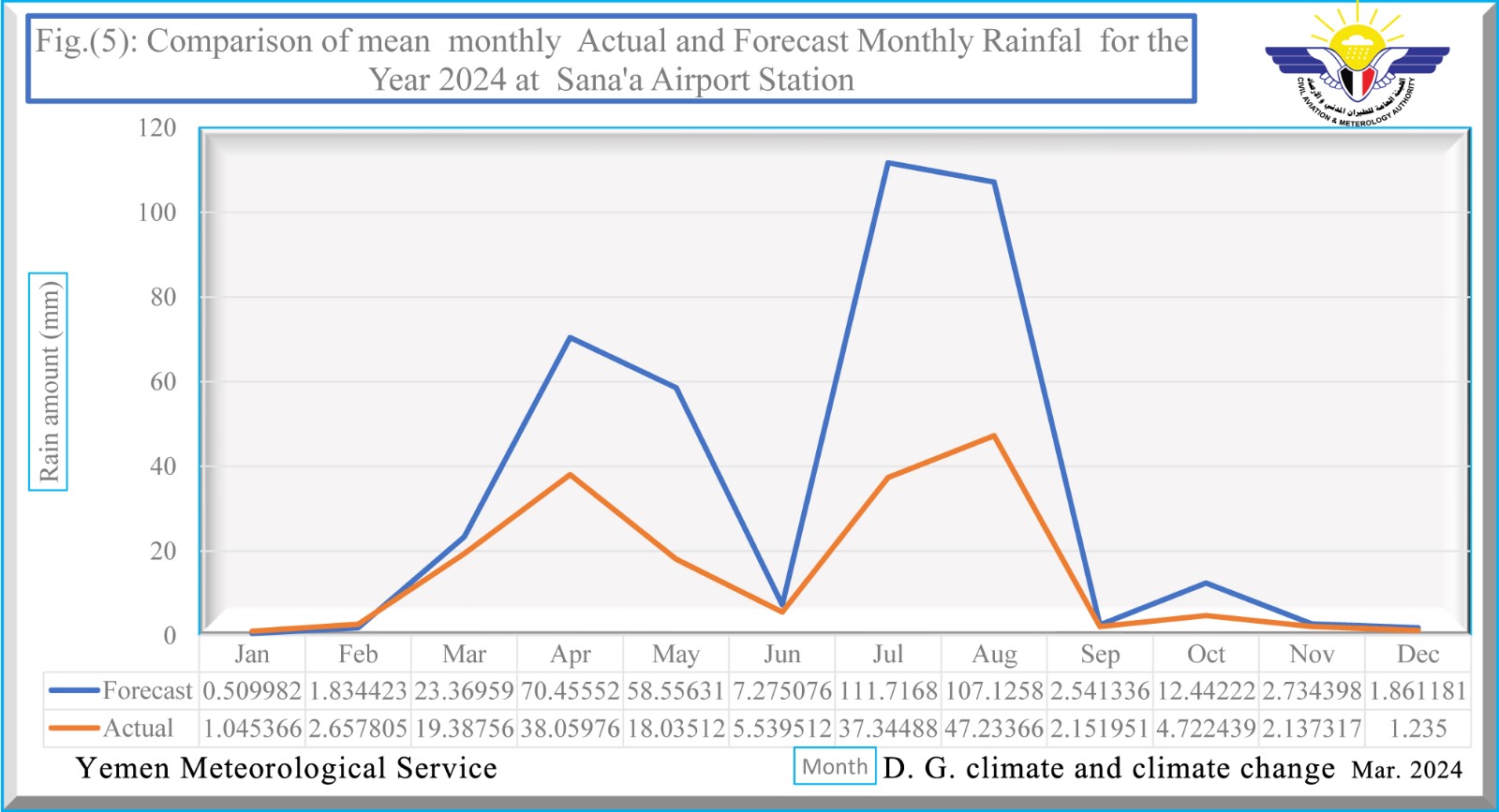Image resolution: width=1499 pixels, height=812 pixels.
Task: Click the 'Rain amount (mm)' axis label
Action: [48, 381]
